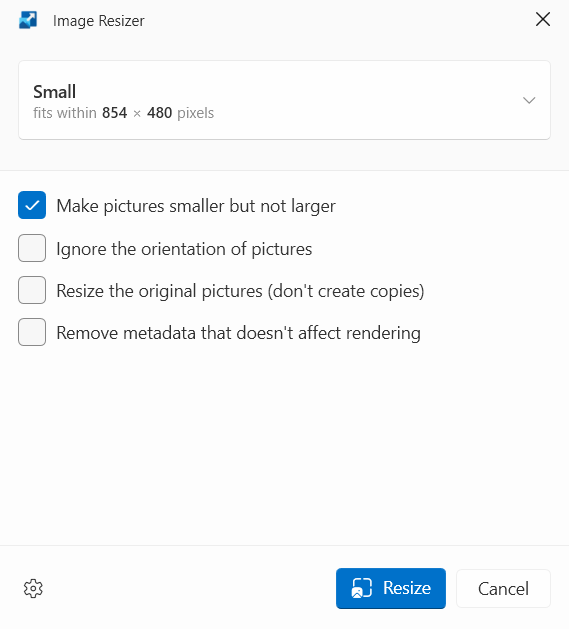
Task: Cancel the resize operation
Action: pyautogui.click(x=503, y=588)
